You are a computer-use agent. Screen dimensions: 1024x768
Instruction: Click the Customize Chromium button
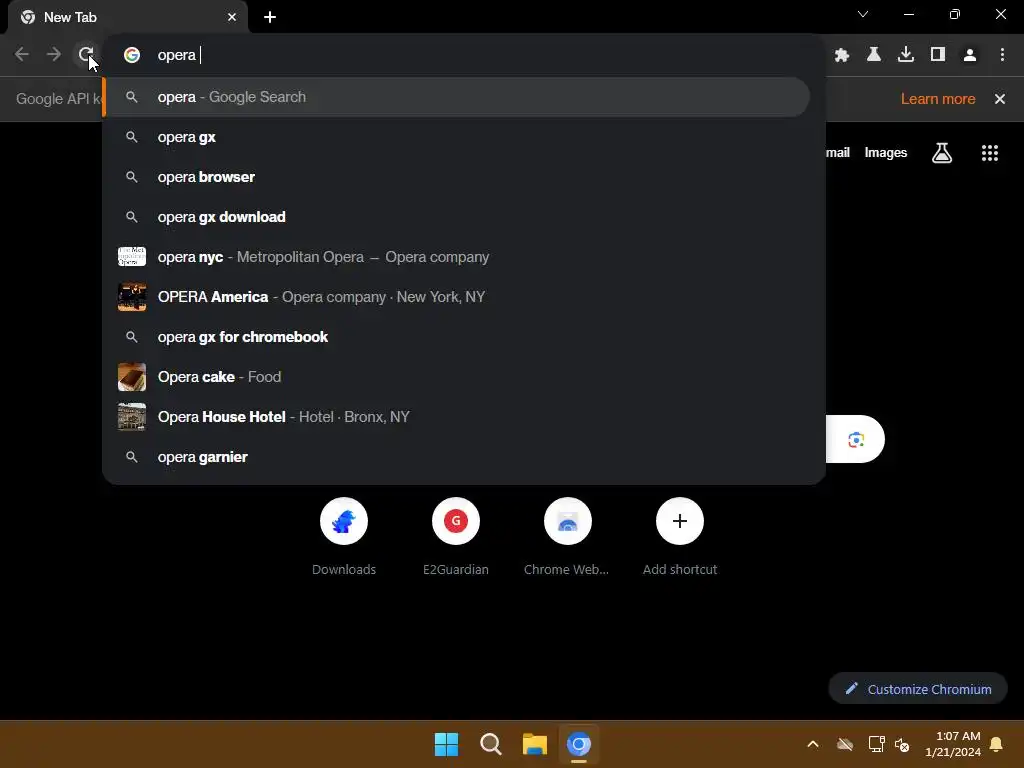pyautogui.click(x=918, y=689)
